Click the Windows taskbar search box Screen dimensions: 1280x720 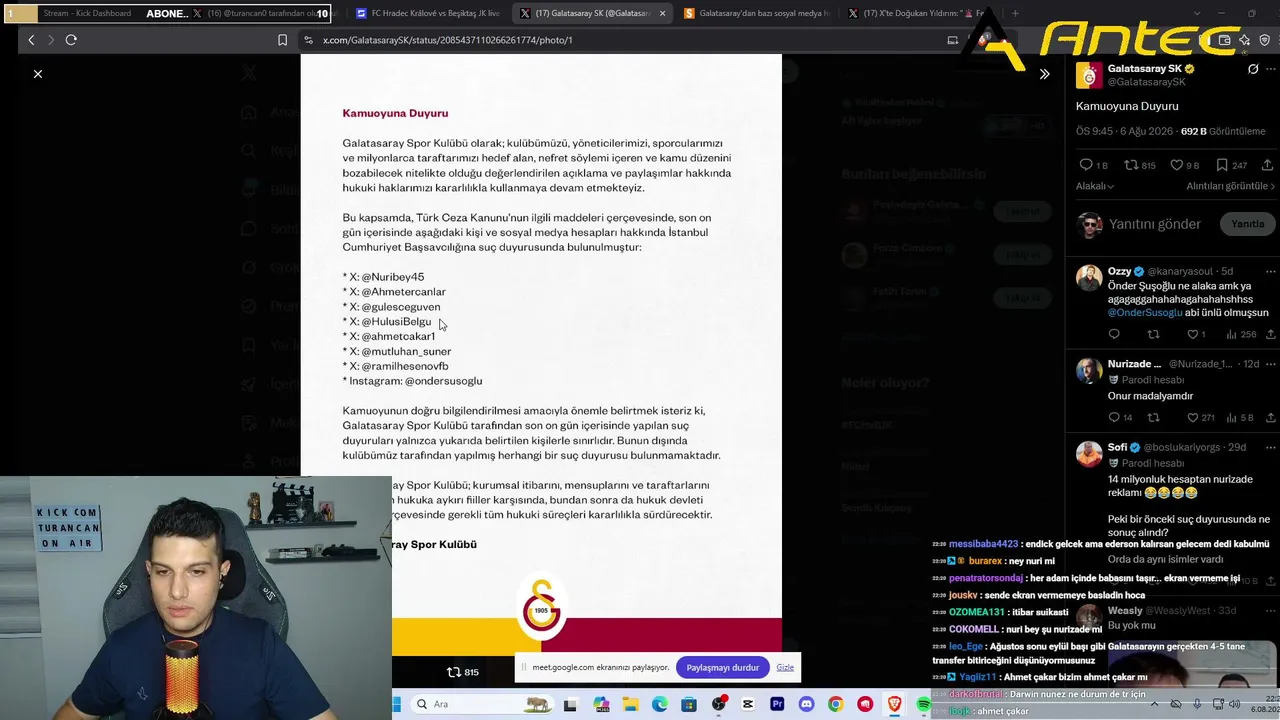coord(483,704)
